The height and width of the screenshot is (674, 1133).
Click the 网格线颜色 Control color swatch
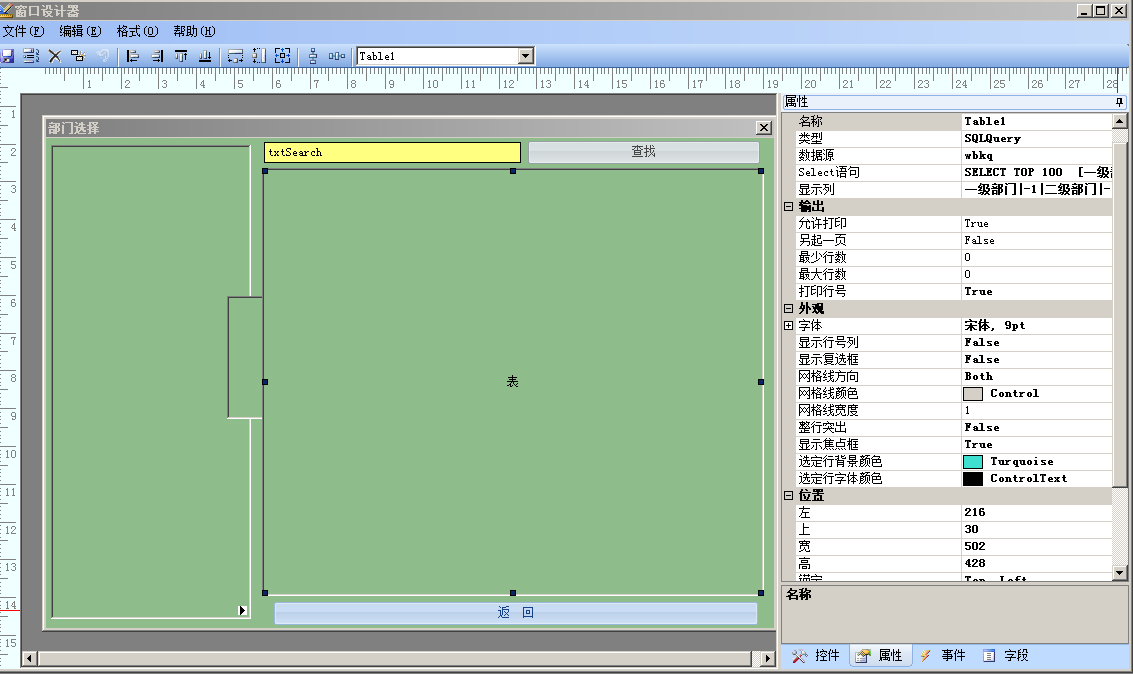click(973, 394)
